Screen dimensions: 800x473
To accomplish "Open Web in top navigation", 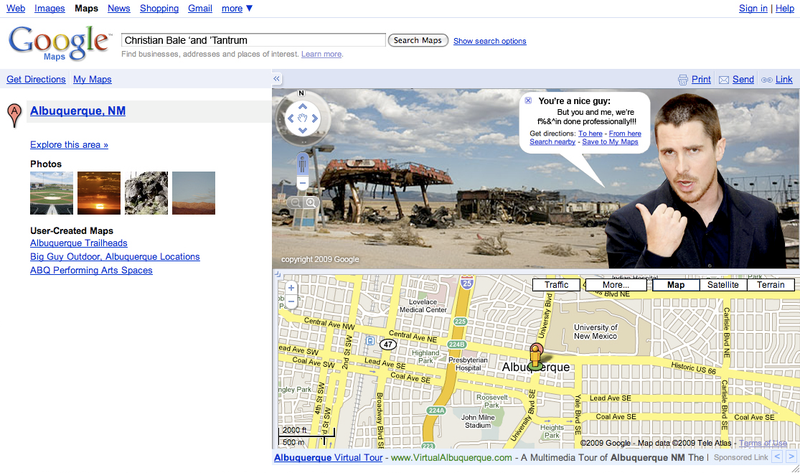I will (x=16, y=8).
